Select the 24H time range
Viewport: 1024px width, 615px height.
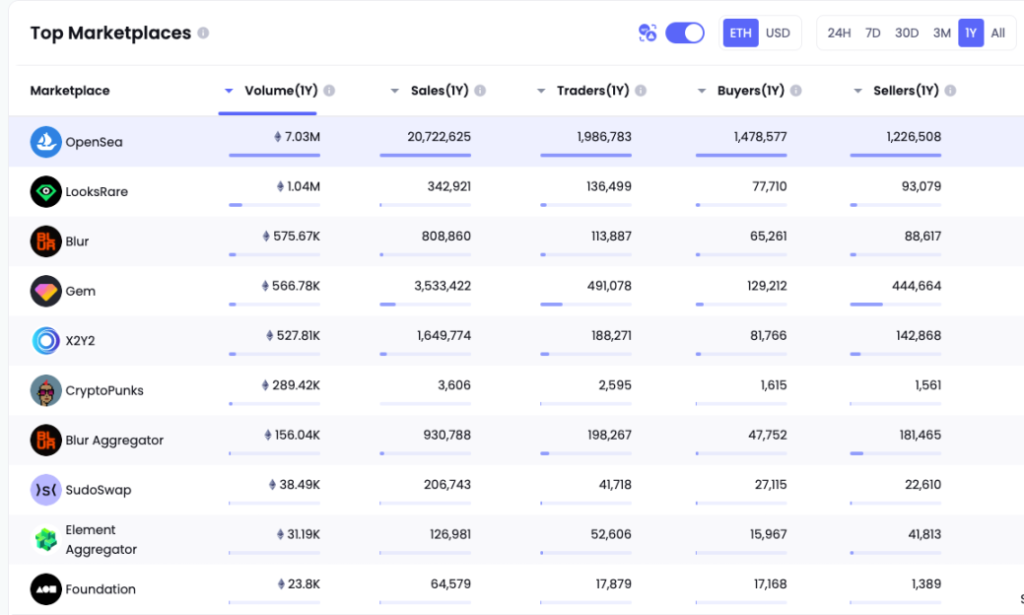pyautogui.click(x=839, y=33)
